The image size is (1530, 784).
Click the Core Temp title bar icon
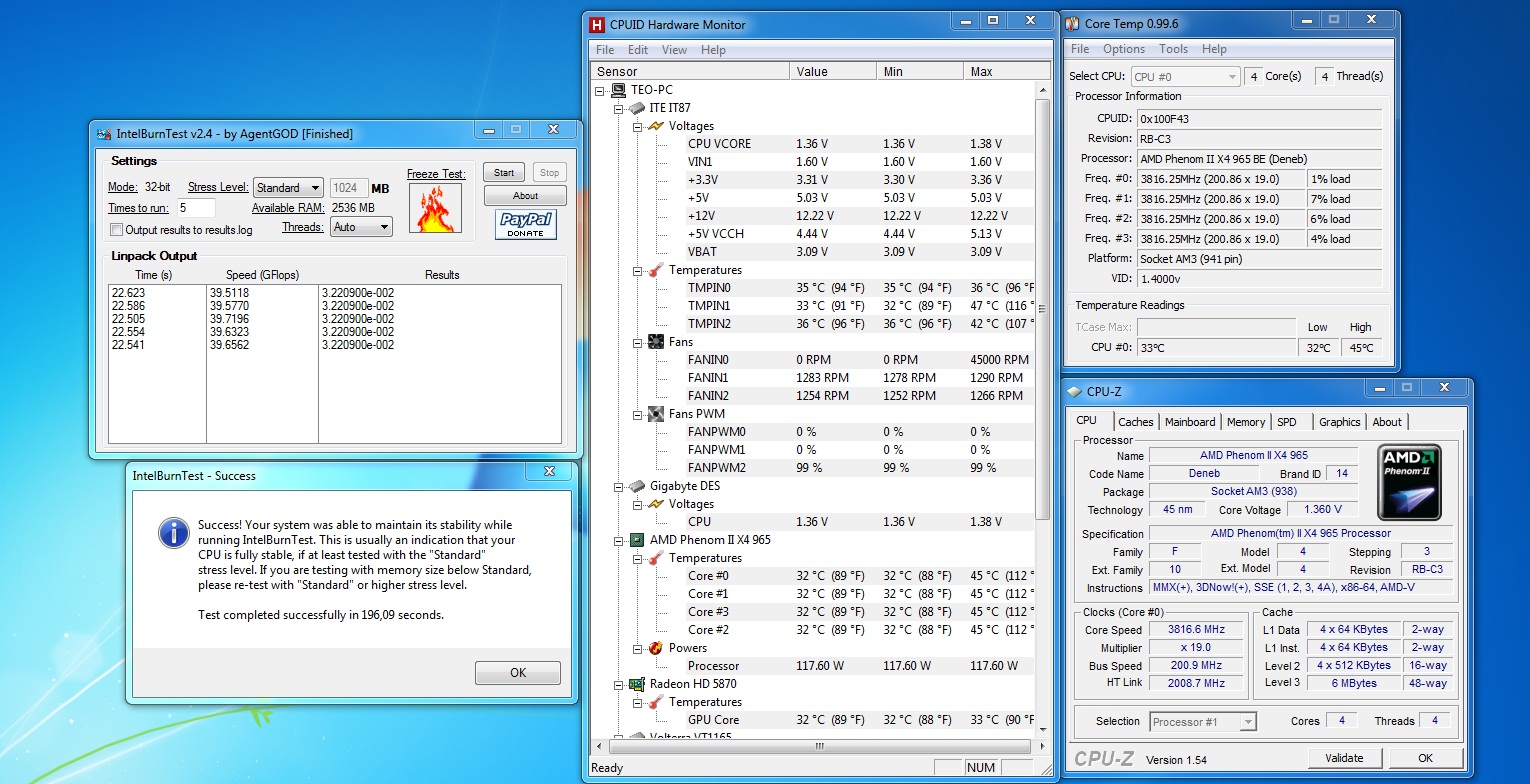point(1073,23)
